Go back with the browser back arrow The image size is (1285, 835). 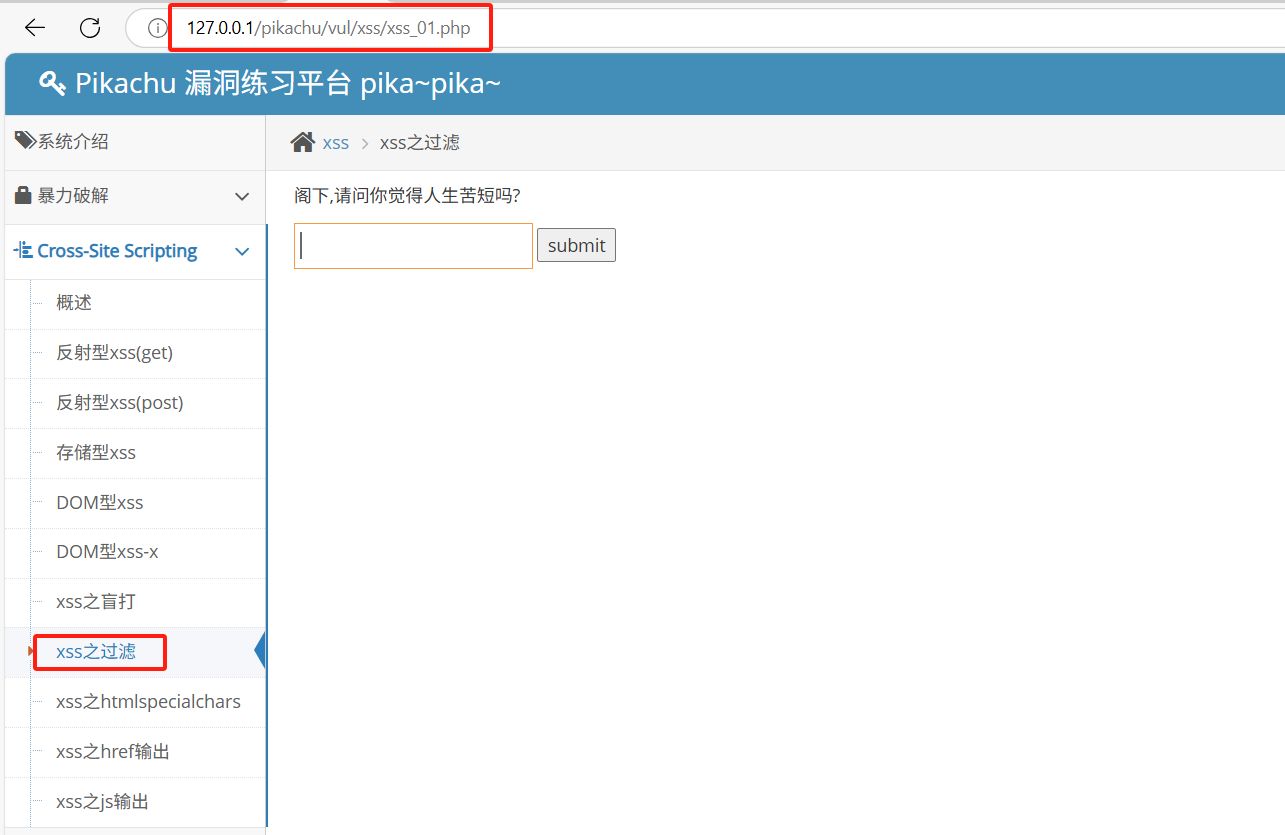coord(35,28)
